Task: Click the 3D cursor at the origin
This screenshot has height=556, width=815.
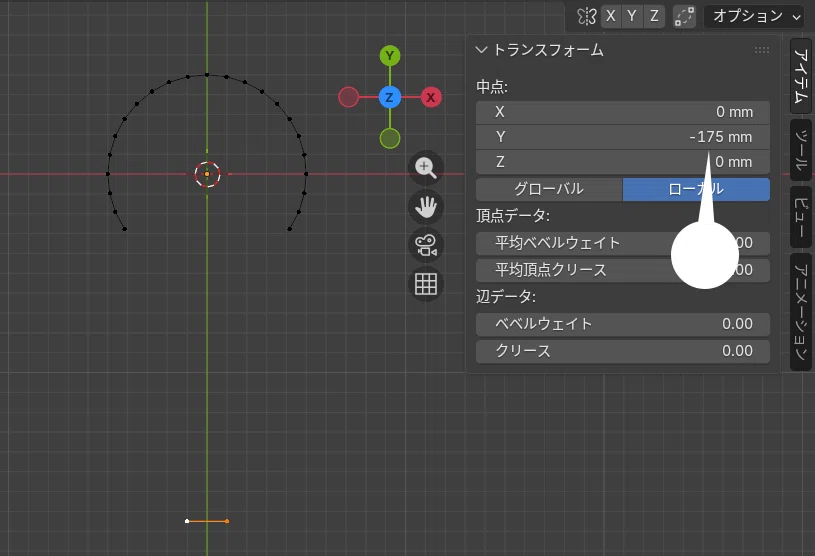Action: pos(207,174)
